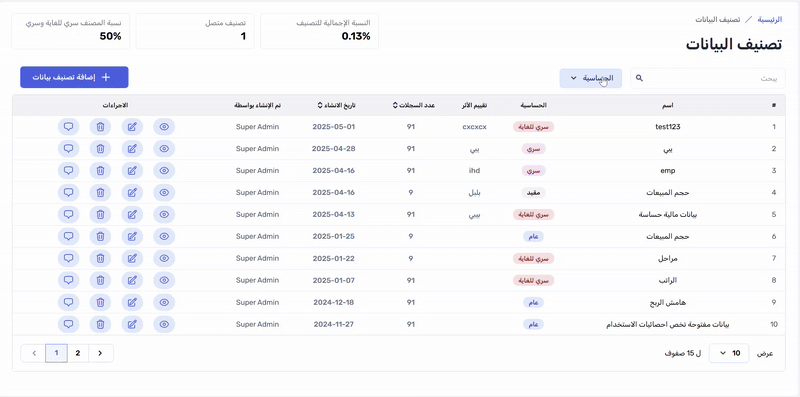Click the ihd impact assessment cell

pos(474,171)
